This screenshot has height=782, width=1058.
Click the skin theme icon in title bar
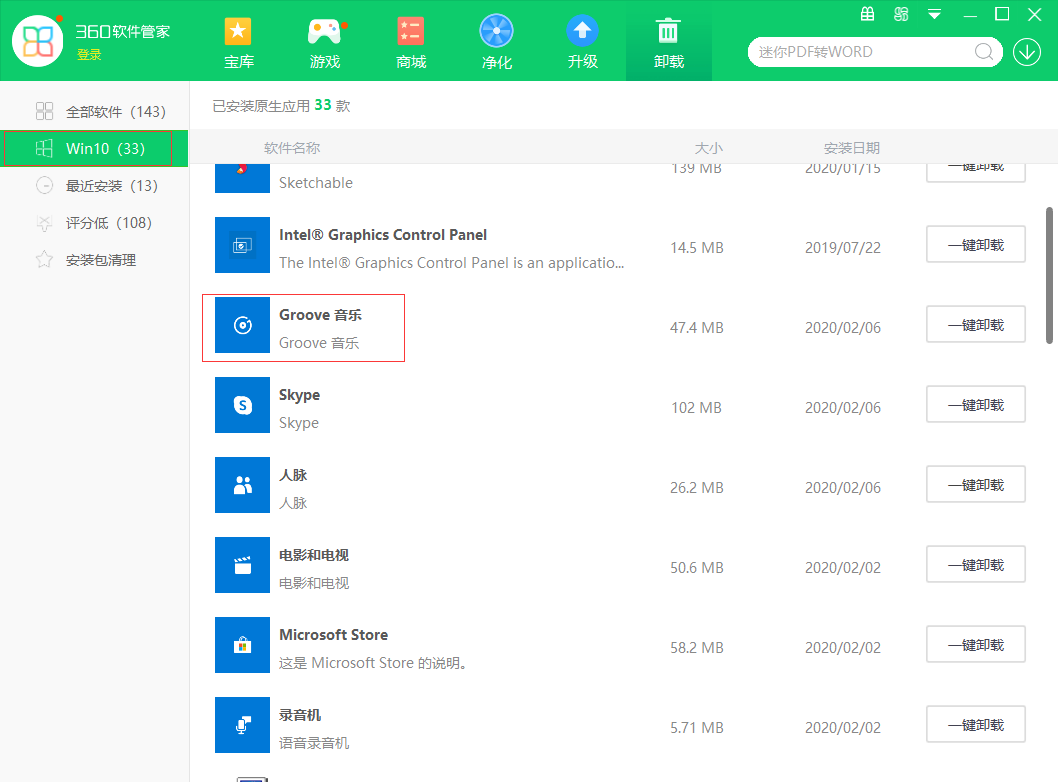pos(901,14)
